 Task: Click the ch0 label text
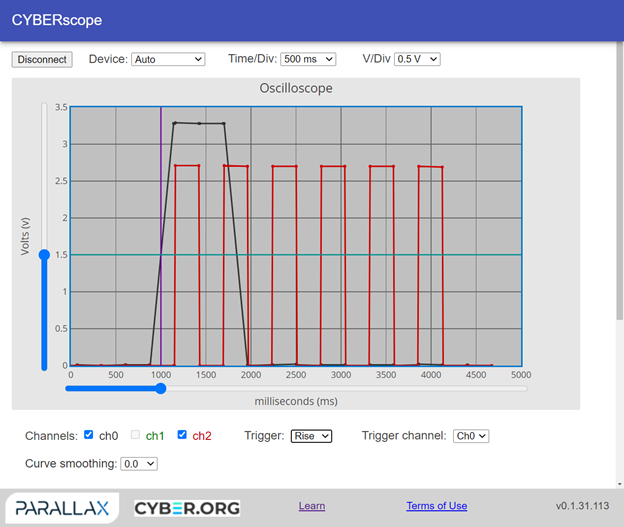(108, 436)
